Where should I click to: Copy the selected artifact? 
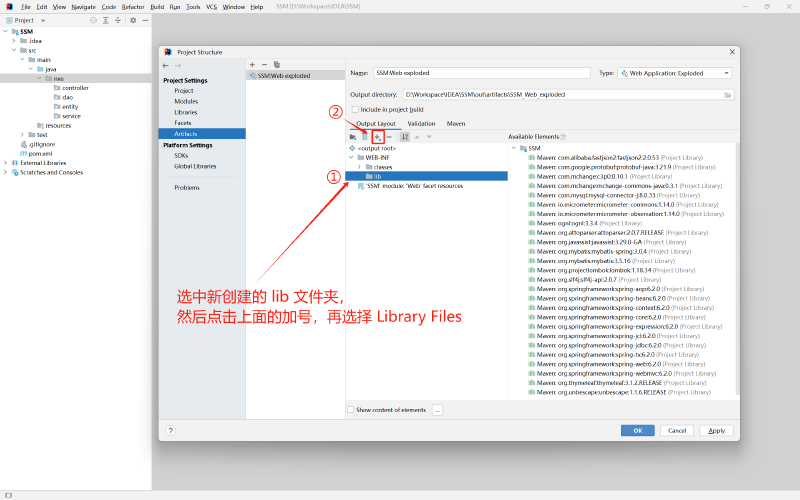click(277, 65)
